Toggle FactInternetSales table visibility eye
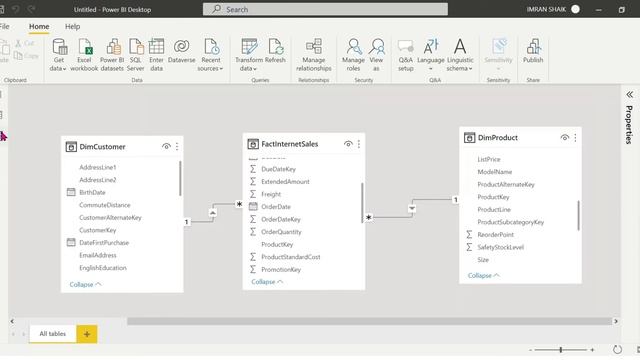 348,144
